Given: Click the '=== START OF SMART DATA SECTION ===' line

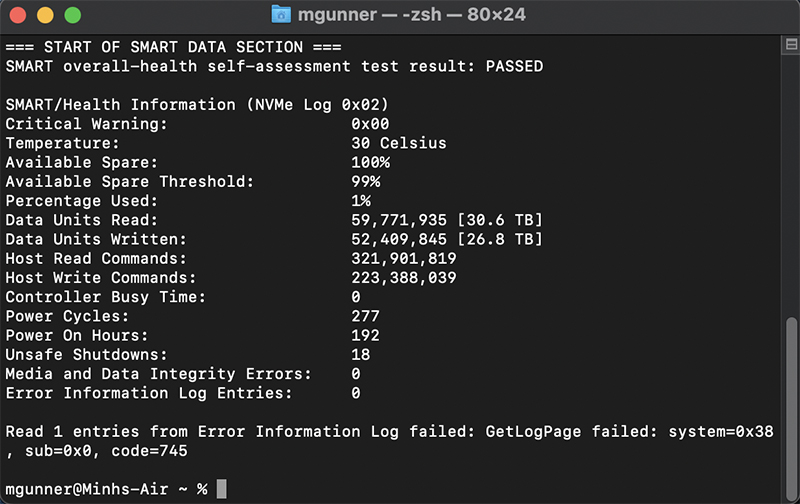Looking at the screenshot, I should (x=173, y=47).
